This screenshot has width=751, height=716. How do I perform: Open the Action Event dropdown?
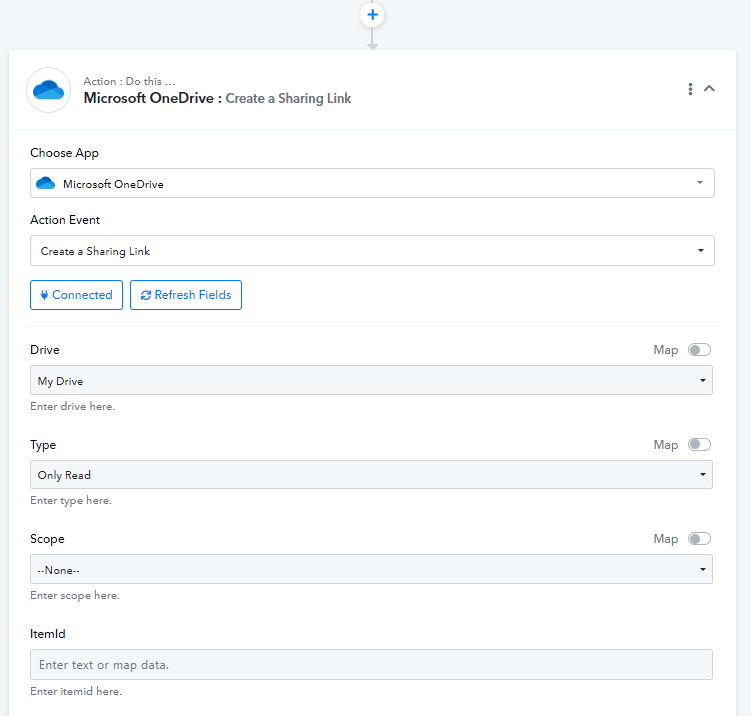coord(372,250)
